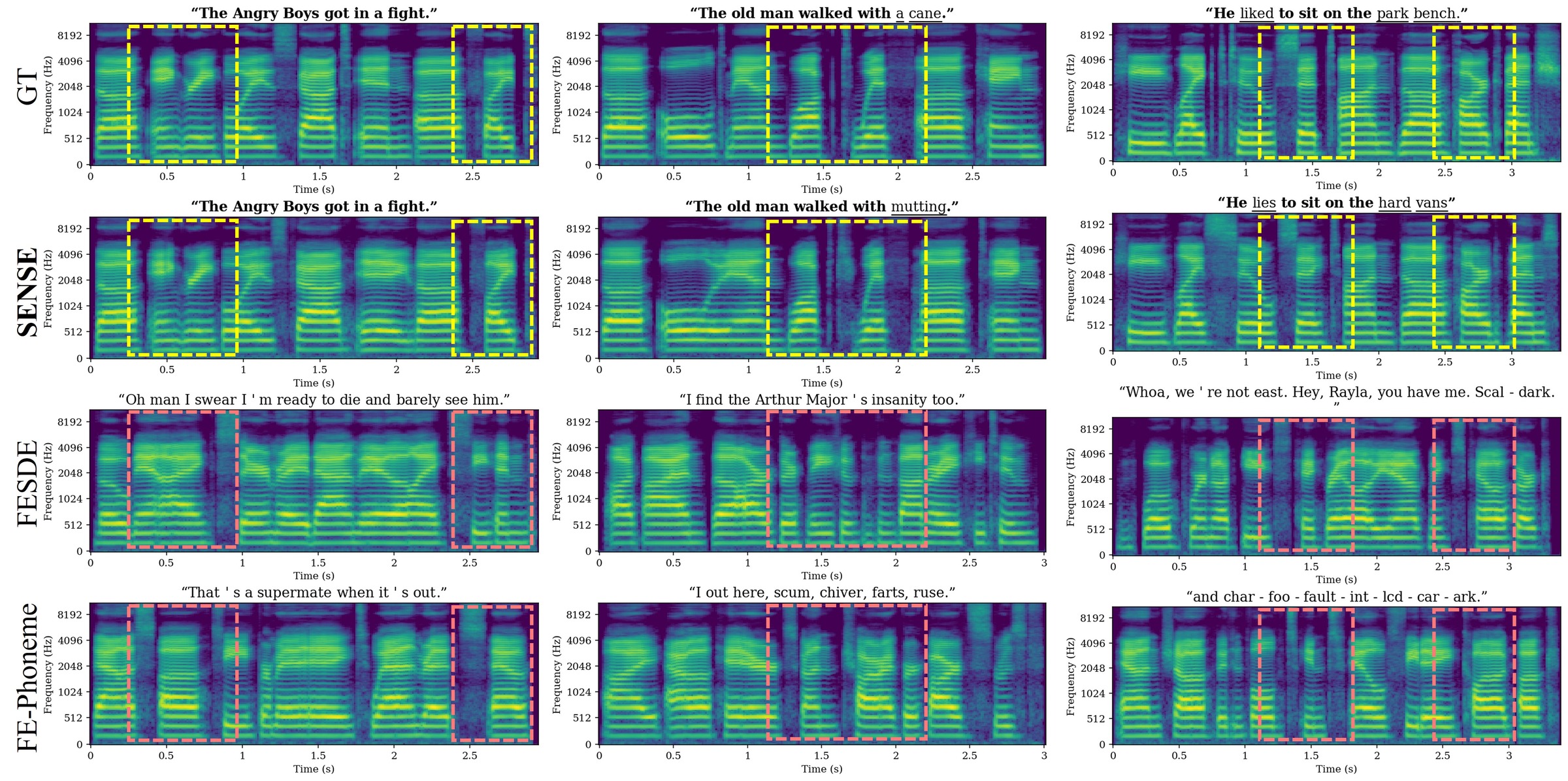Image resolution: width=1568 pixels, height=781 pixels.
Task: Click the GT row label
Action: pyautogui.click(x=27, y=86)
